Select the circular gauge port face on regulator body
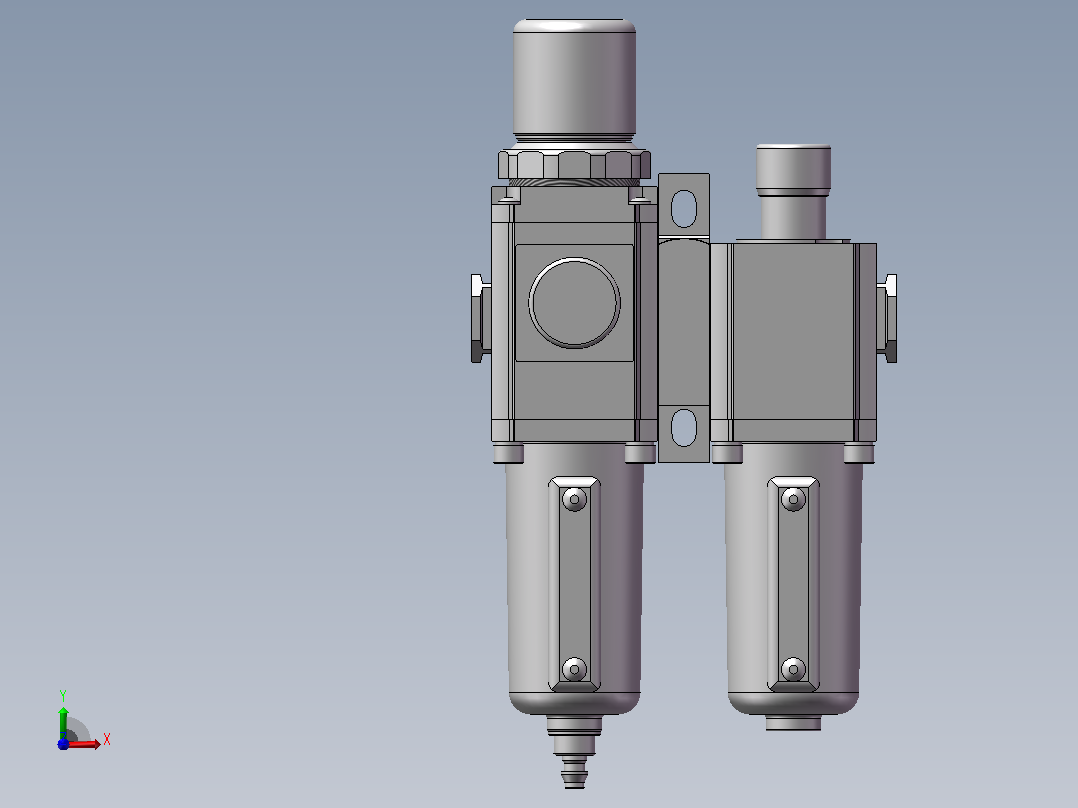The height and width of the screenshot is (808, 1078). click(574, 303)
